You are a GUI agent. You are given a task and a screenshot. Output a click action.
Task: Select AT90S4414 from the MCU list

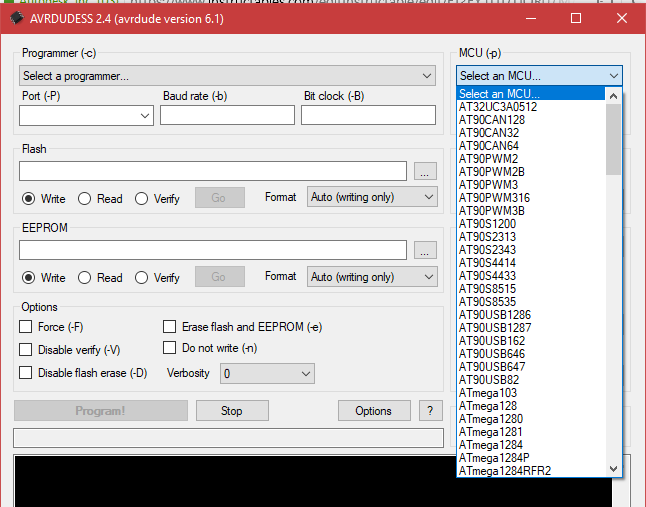point(531,263)
